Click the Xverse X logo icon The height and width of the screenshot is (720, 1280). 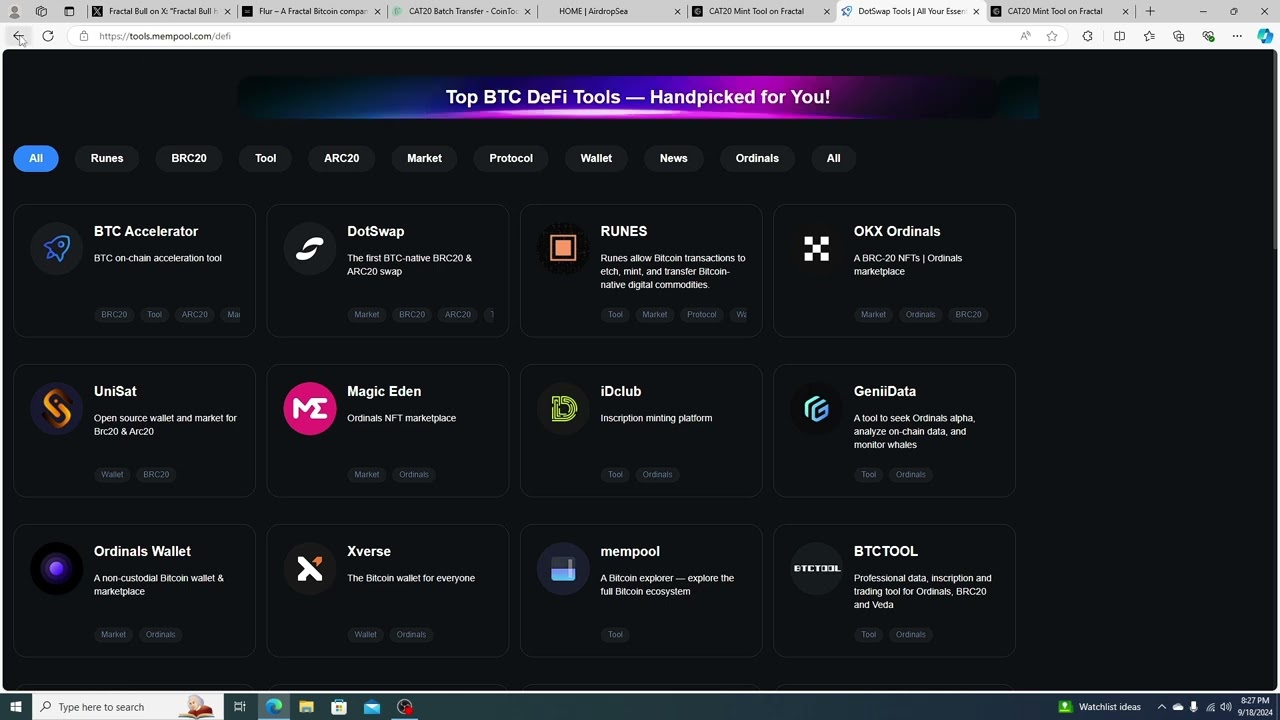pyautogui.click(x=310, y=569)
